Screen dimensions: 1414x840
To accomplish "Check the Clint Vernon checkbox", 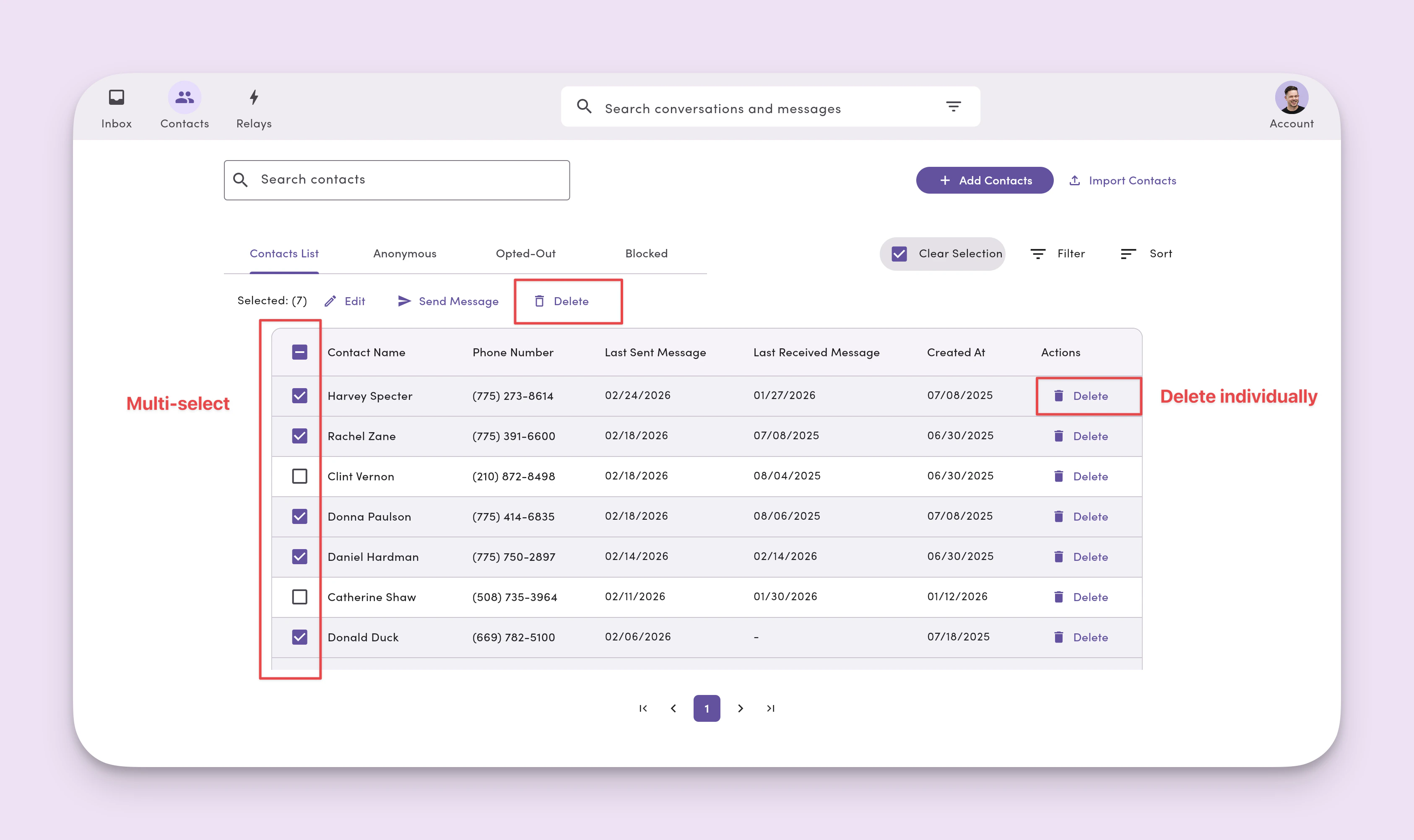I will point(299,476).
